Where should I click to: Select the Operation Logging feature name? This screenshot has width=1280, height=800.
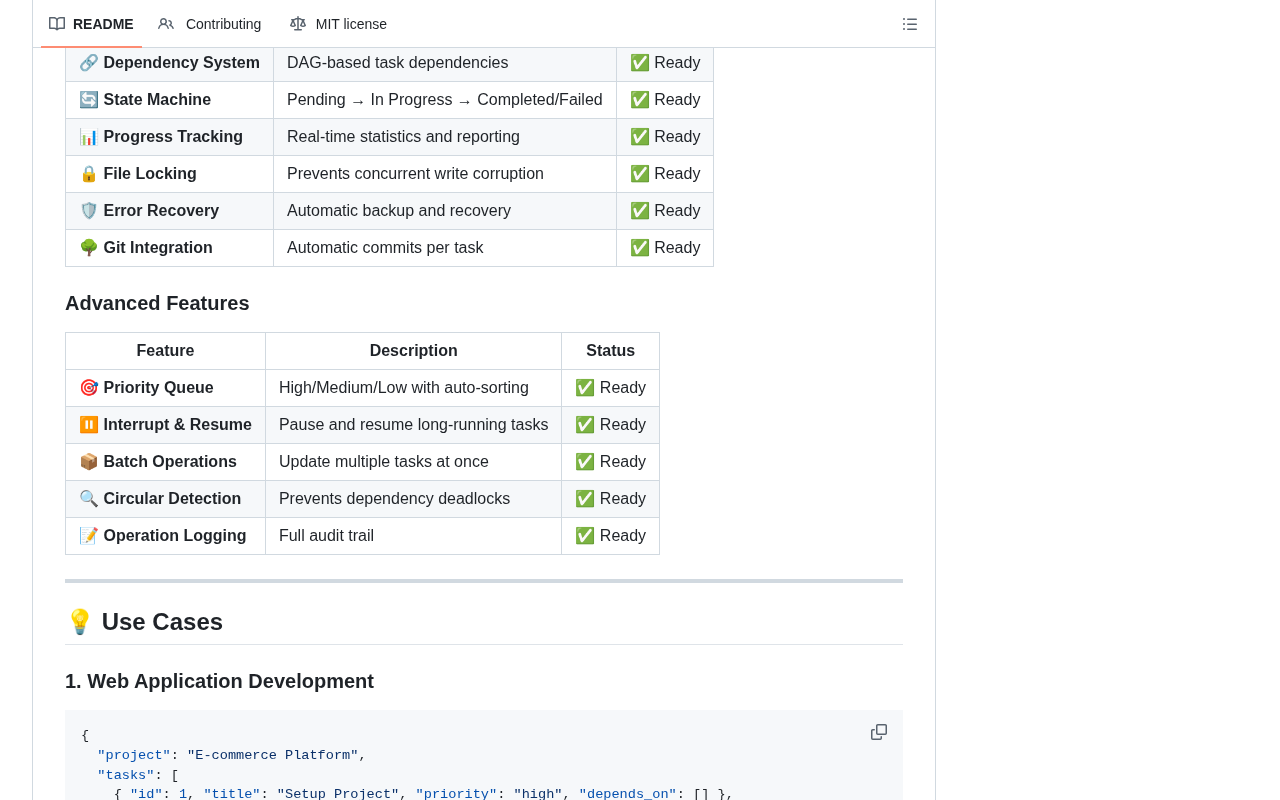[175, 536]
